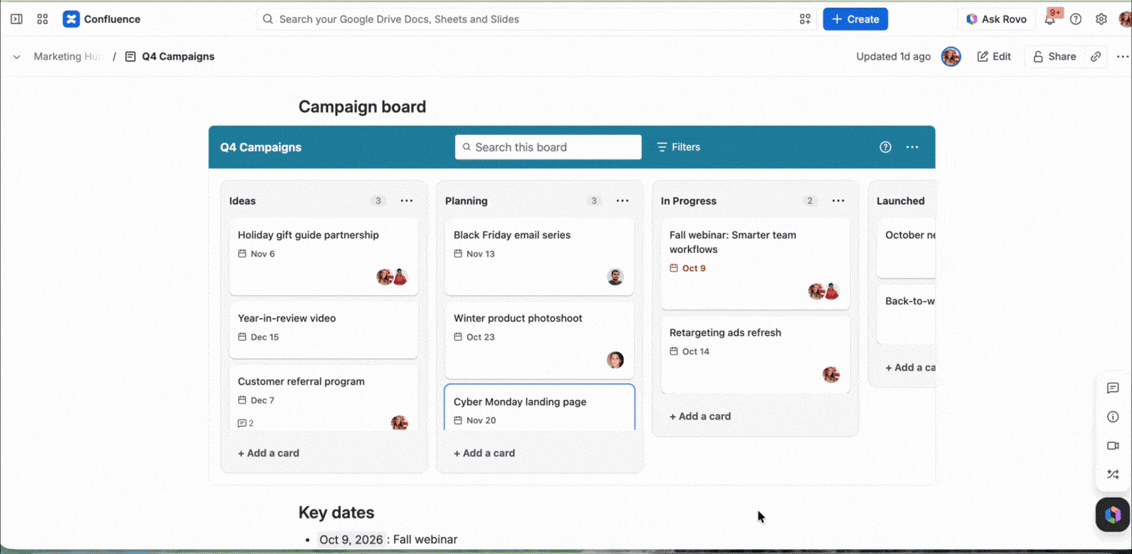Viewport: 1132px width, 554px height.
Task: Click the Share button
Action: pos(1054,56)
